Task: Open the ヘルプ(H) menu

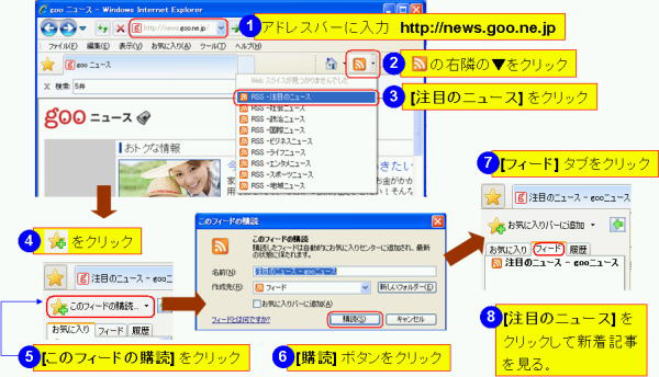Action: point(248,46)
